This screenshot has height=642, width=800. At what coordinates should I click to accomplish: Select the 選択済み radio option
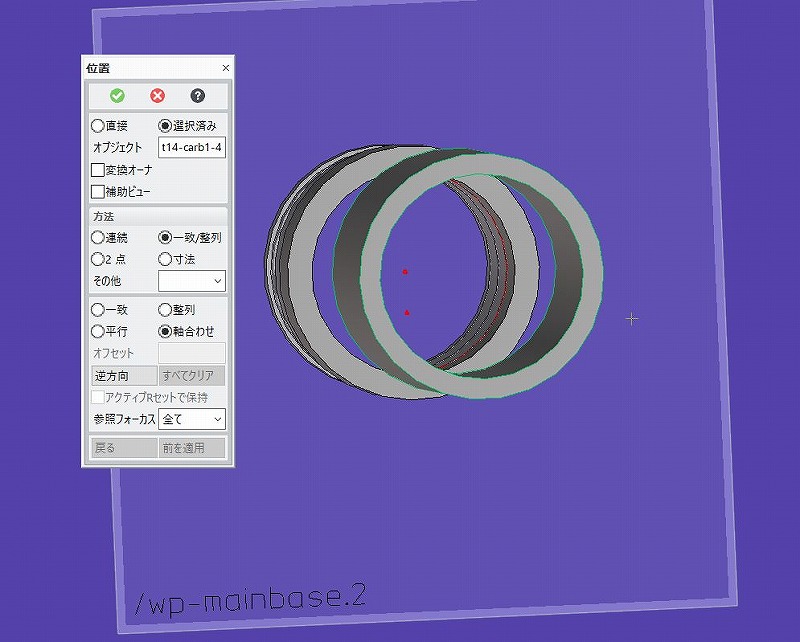[x=165, y=126]
